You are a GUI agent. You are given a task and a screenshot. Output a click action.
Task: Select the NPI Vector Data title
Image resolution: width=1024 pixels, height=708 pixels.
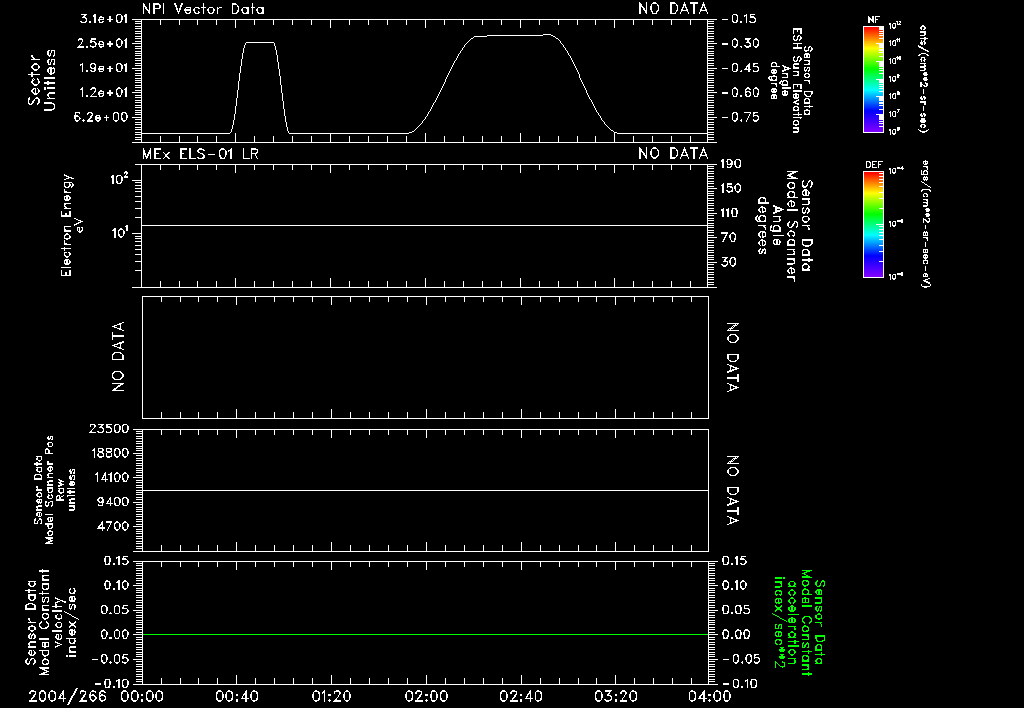click(203, 9)
